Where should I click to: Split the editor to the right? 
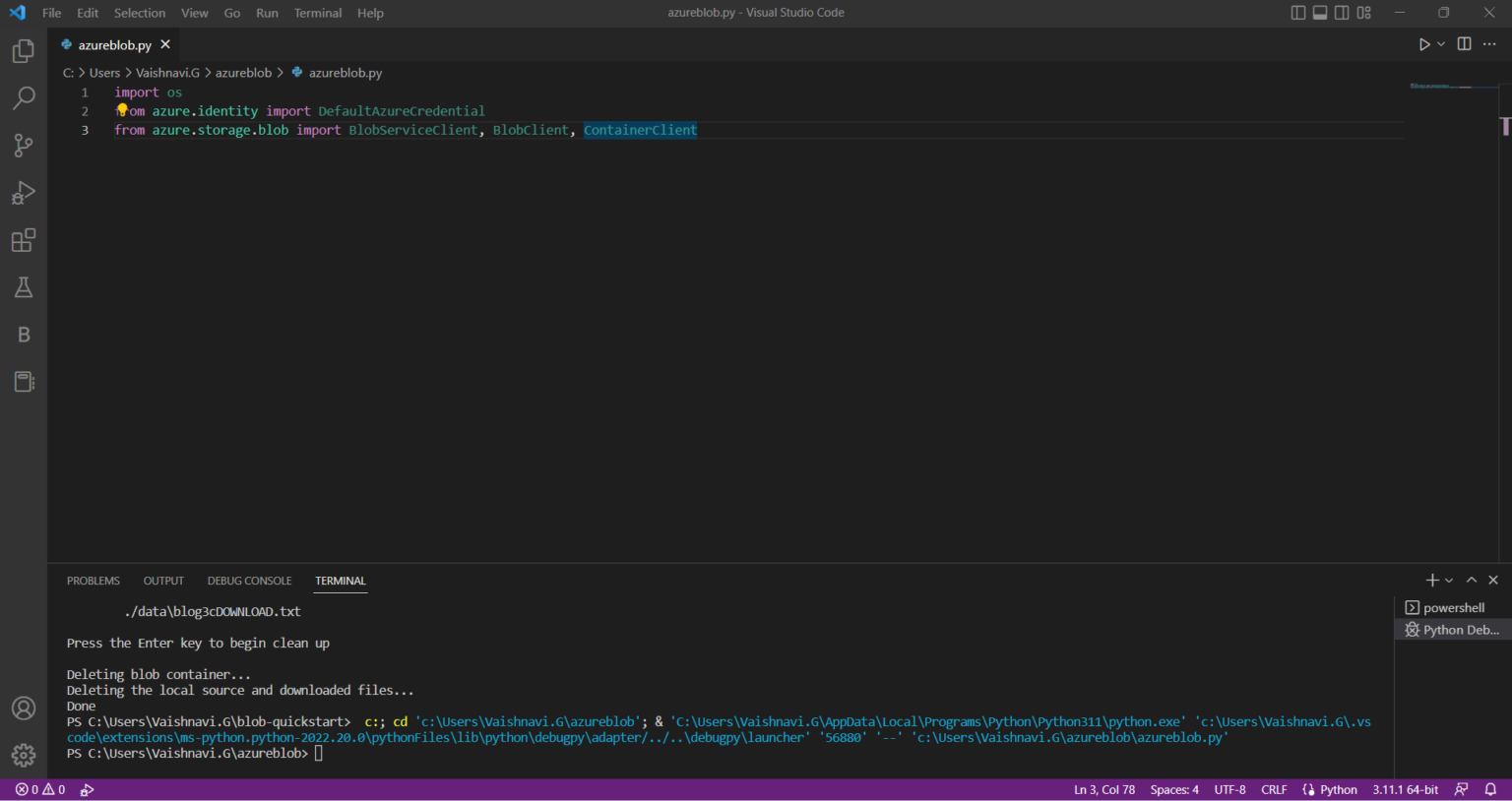click(x=1464, y=43)
